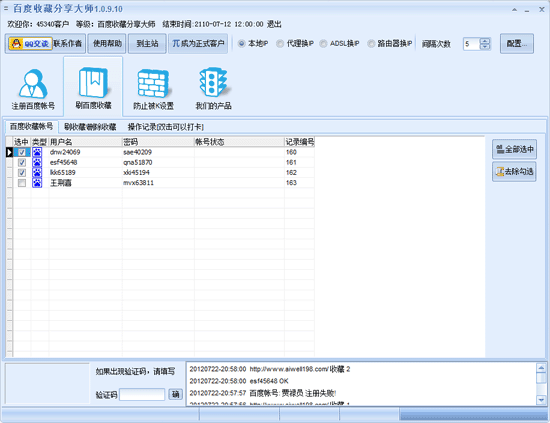The image size is (550, 423).
Task: Click the 成为正式客户 button
Action: [198, 43]
